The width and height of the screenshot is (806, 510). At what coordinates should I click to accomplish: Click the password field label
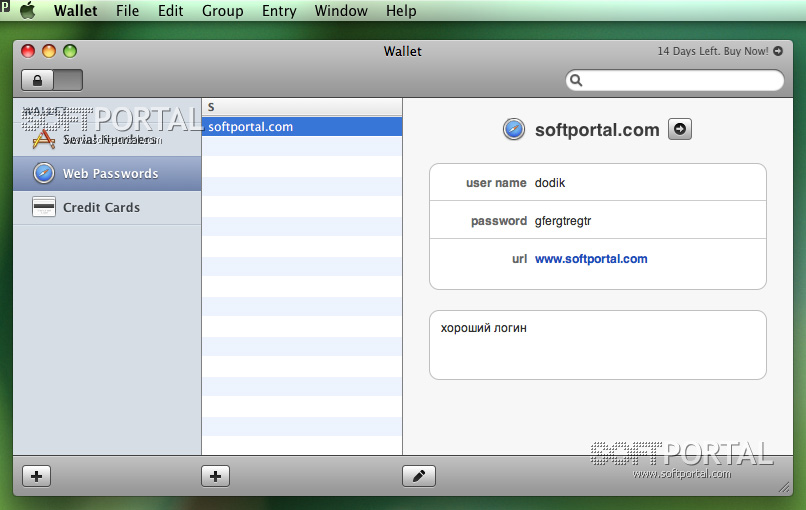(x=499, y=221)
